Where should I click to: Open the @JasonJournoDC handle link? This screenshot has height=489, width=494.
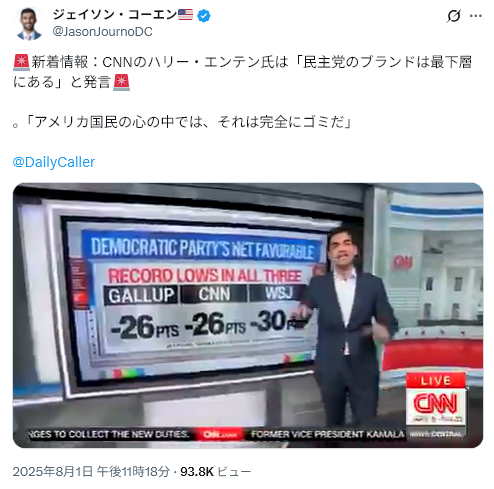click(x=103, y=32)
